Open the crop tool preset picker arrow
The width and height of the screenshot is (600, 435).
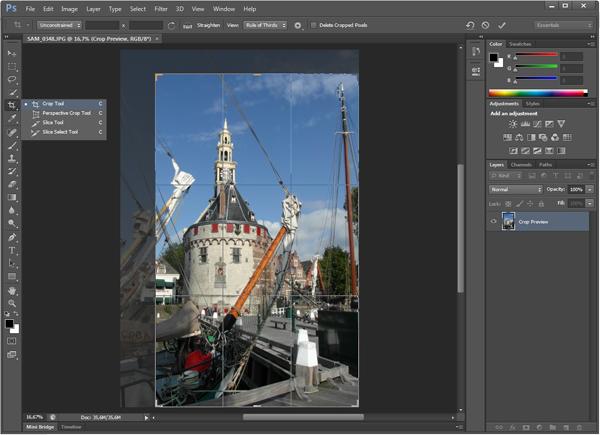[x=28, y=25]
